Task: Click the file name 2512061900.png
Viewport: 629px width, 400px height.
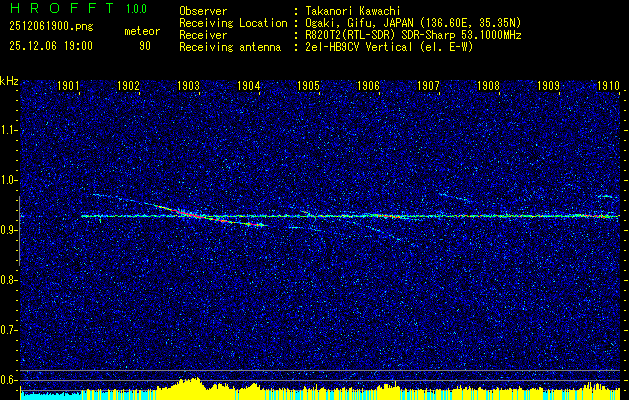Action: [x=51, y=27]
